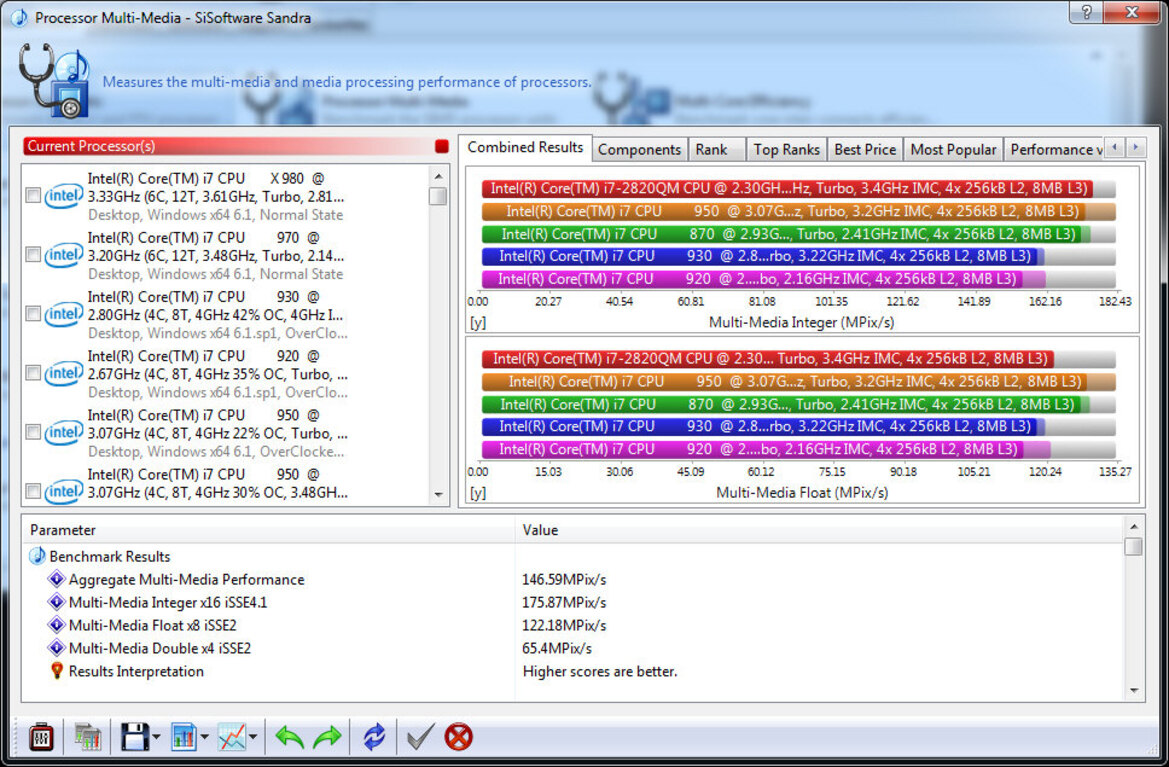Click the processor list scroll-up arrow
This screenshot has height=767, width=1169.
438,177
